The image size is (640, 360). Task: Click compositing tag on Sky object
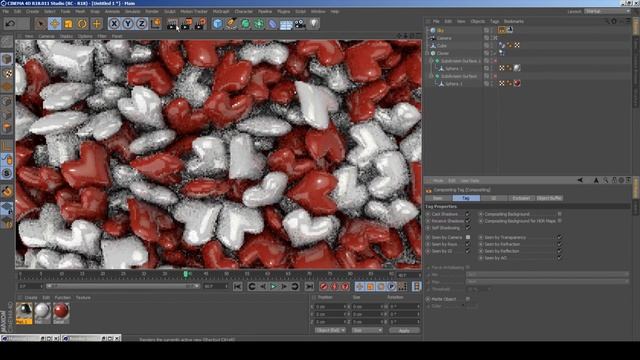click(502, 30)
